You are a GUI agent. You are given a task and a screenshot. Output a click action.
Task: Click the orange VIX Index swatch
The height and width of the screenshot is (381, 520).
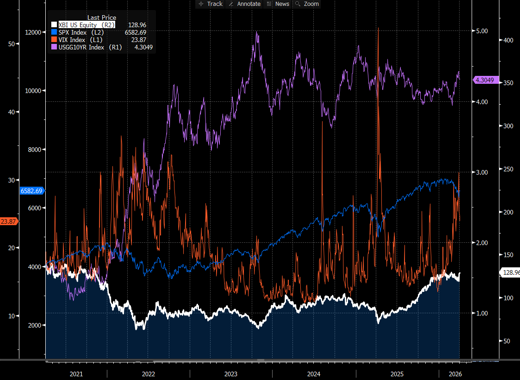tap(54, 40)
